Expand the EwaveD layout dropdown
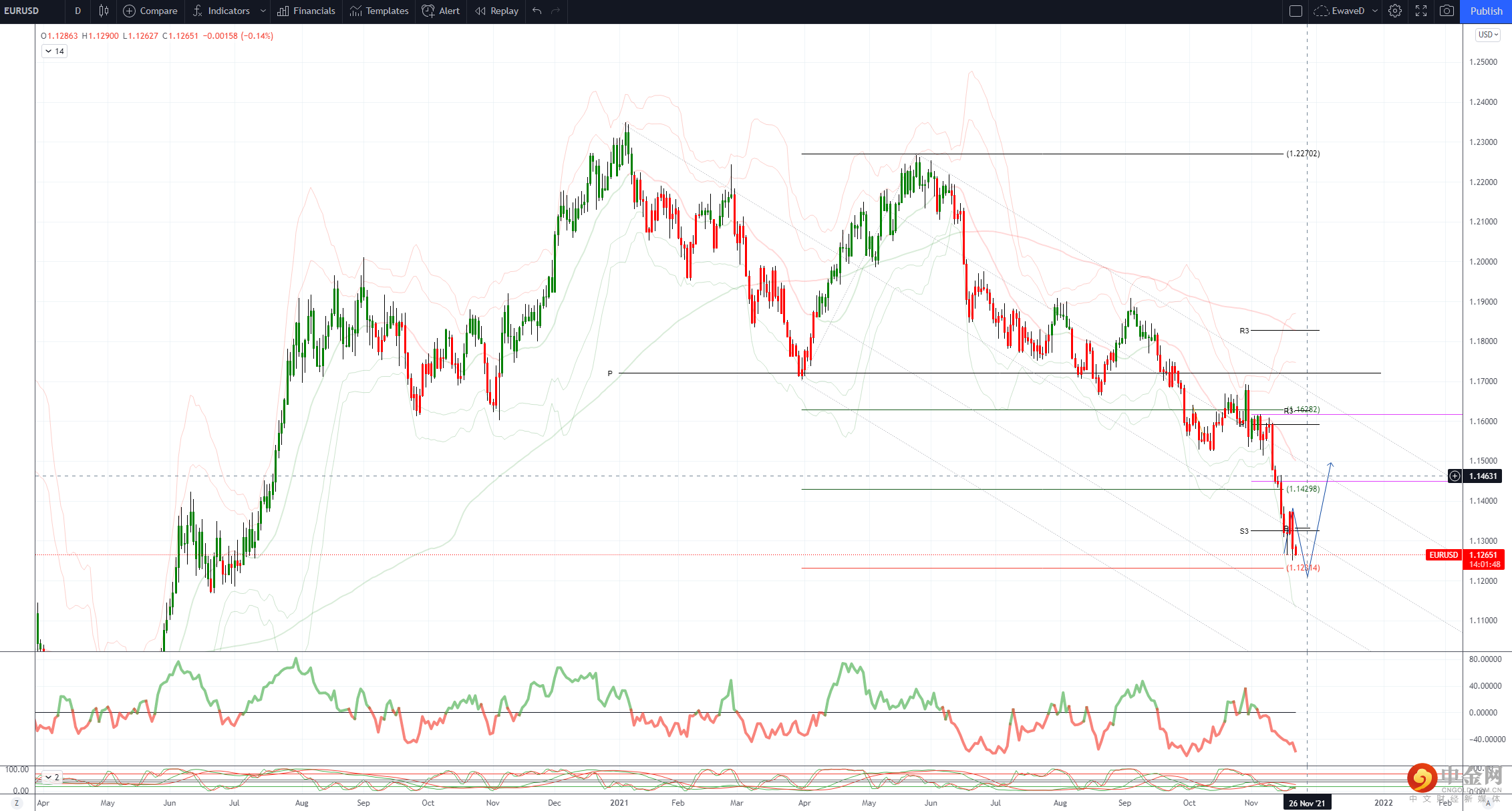The width and height of the screenshot is (1512, 811). [x=1375, y=11]
